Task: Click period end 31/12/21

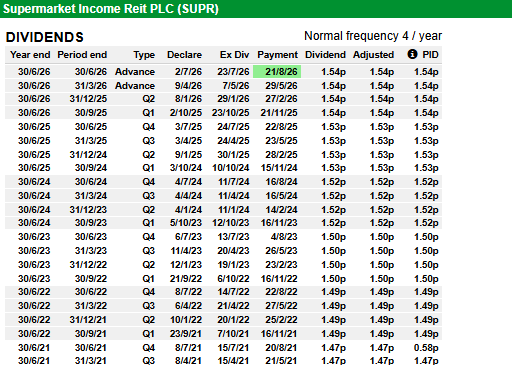Action: point(88,320)
